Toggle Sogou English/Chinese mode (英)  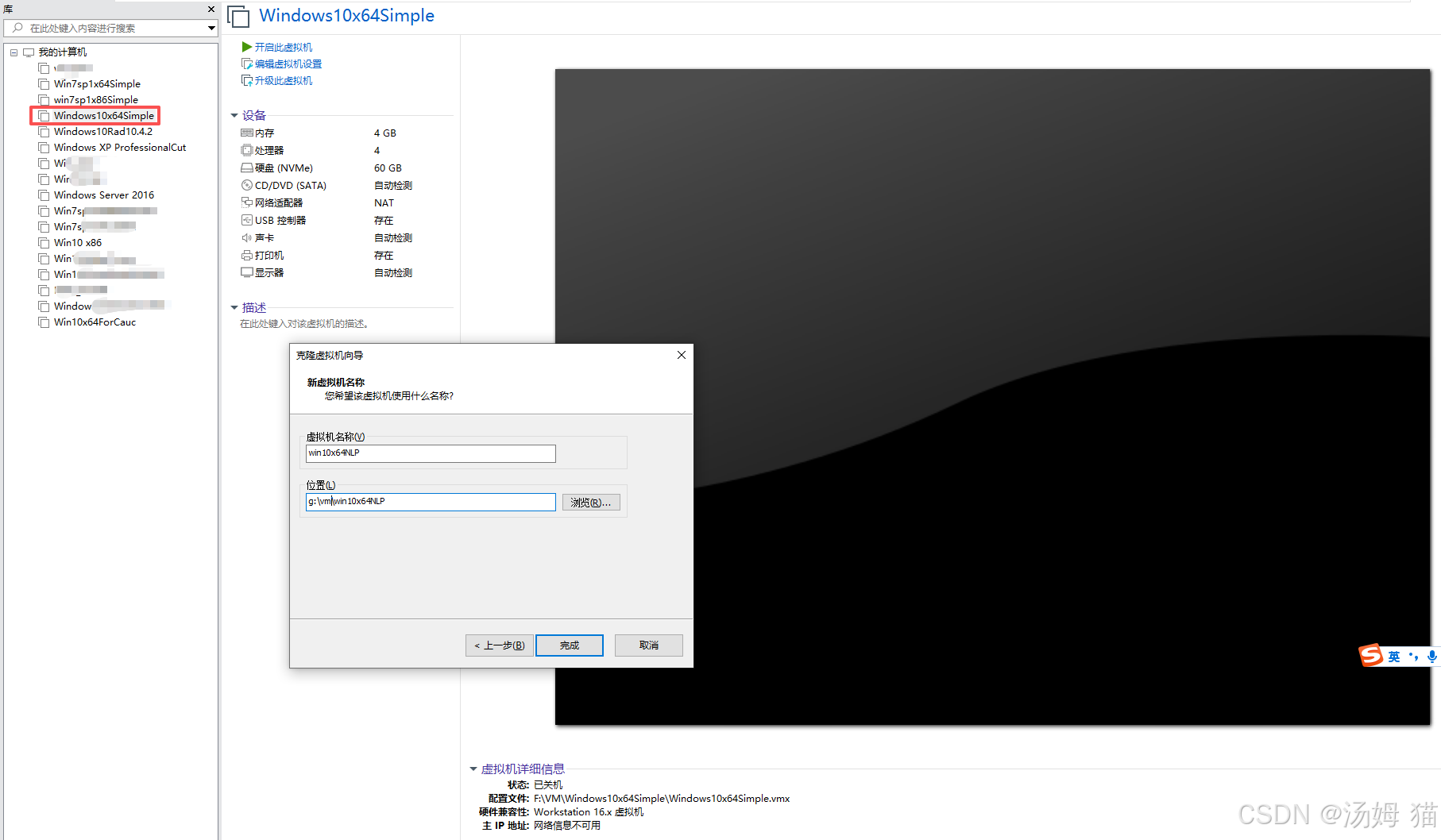click(1394, 657)
